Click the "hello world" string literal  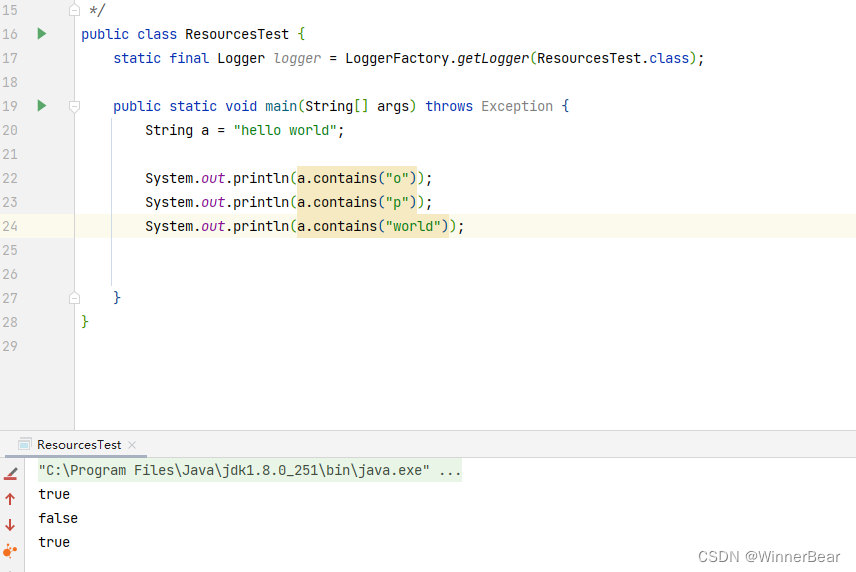click(285, 130)
